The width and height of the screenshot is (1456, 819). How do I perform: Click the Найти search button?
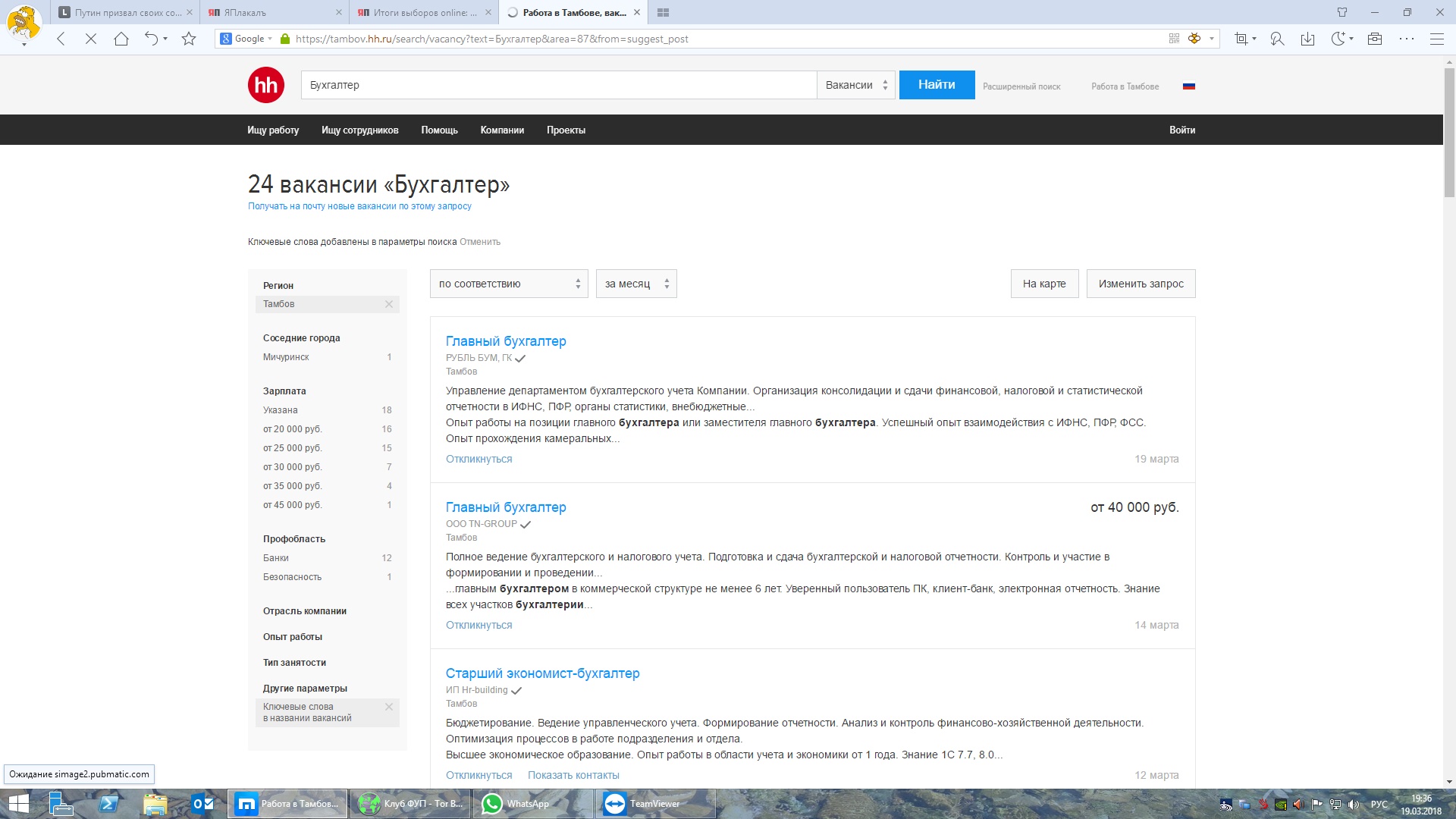click(x=937, y=85)
